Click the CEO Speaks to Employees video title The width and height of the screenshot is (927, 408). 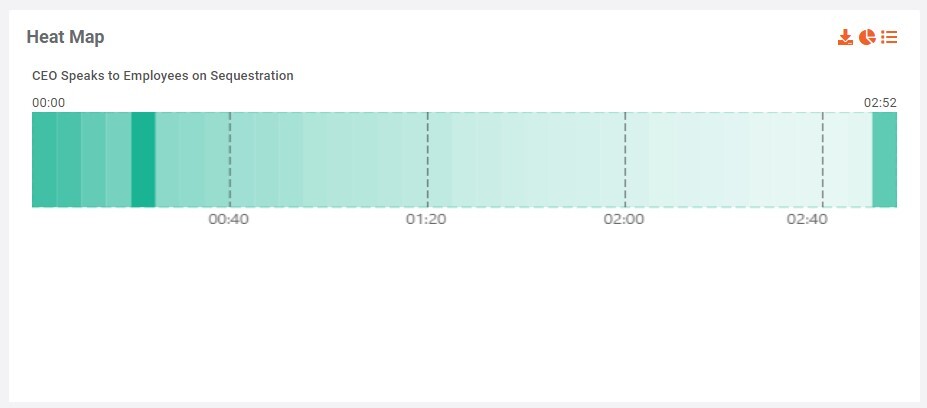coord(162,76)
